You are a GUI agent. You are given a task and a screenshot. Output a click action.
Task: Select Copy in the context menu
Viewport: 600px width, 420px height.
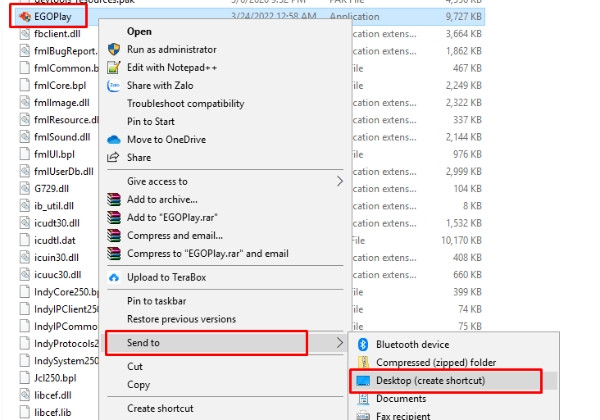pyautogui.click(x=139, y=384)
